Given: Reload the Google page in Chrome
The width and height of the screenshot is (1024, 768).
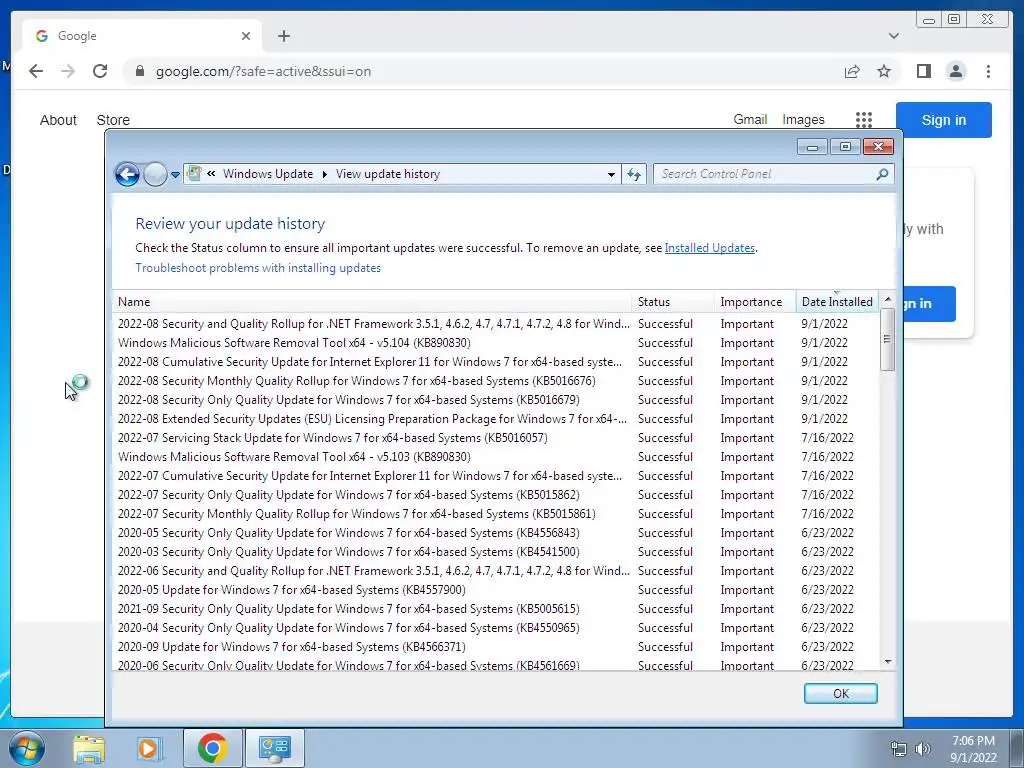Looking at the screenshot, I should (100, 71).
